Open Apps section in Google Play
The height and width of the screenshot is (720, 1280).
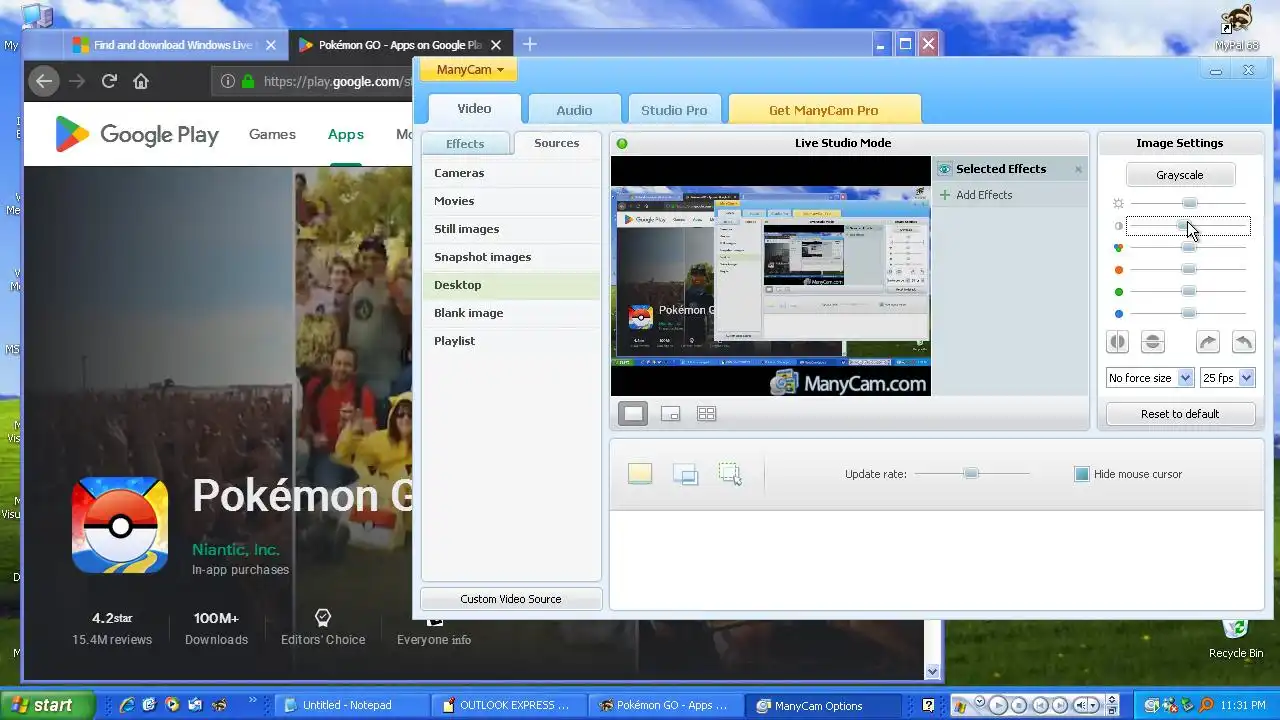tap(346, 134)
